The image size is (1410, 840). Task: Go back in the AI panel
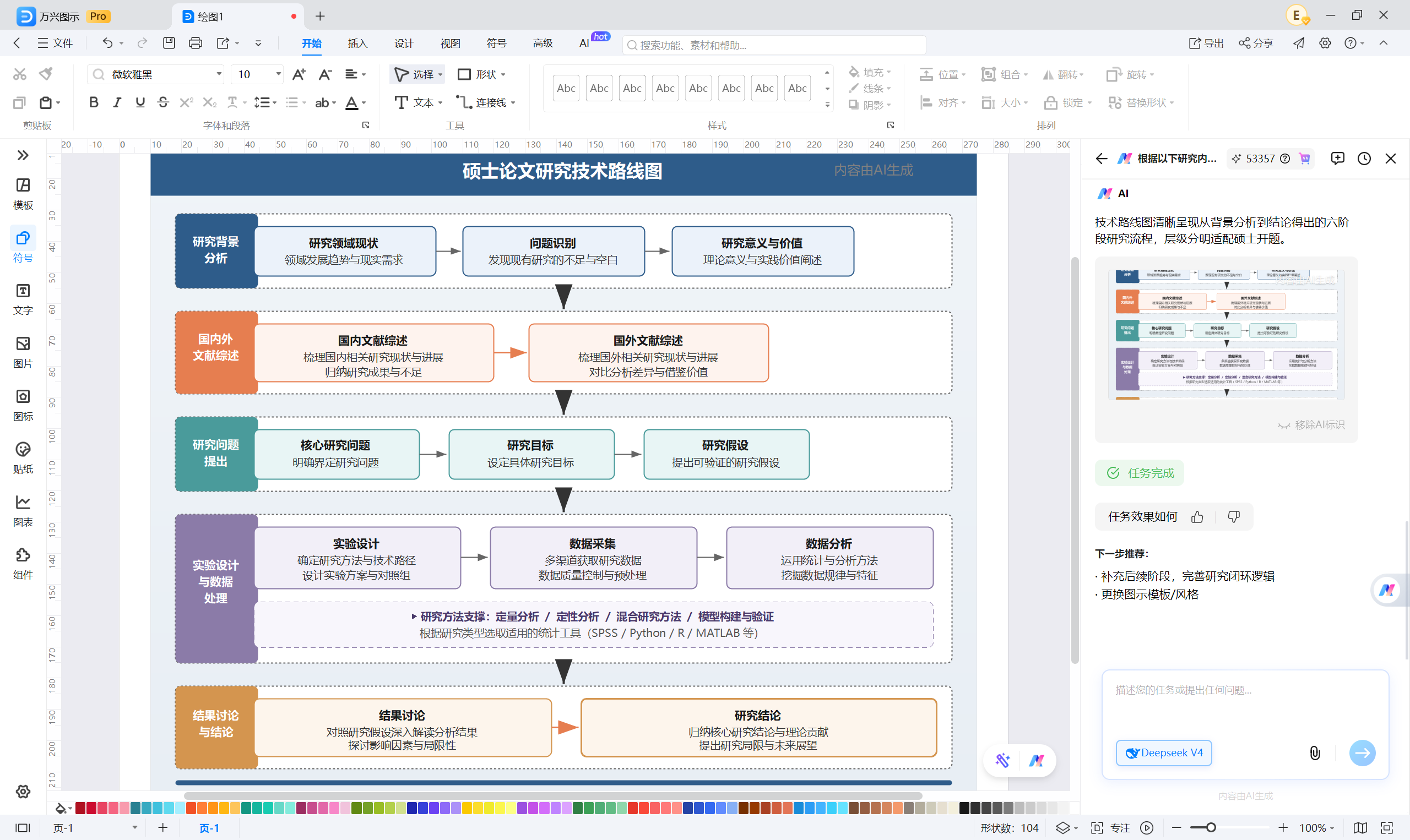1102,159
